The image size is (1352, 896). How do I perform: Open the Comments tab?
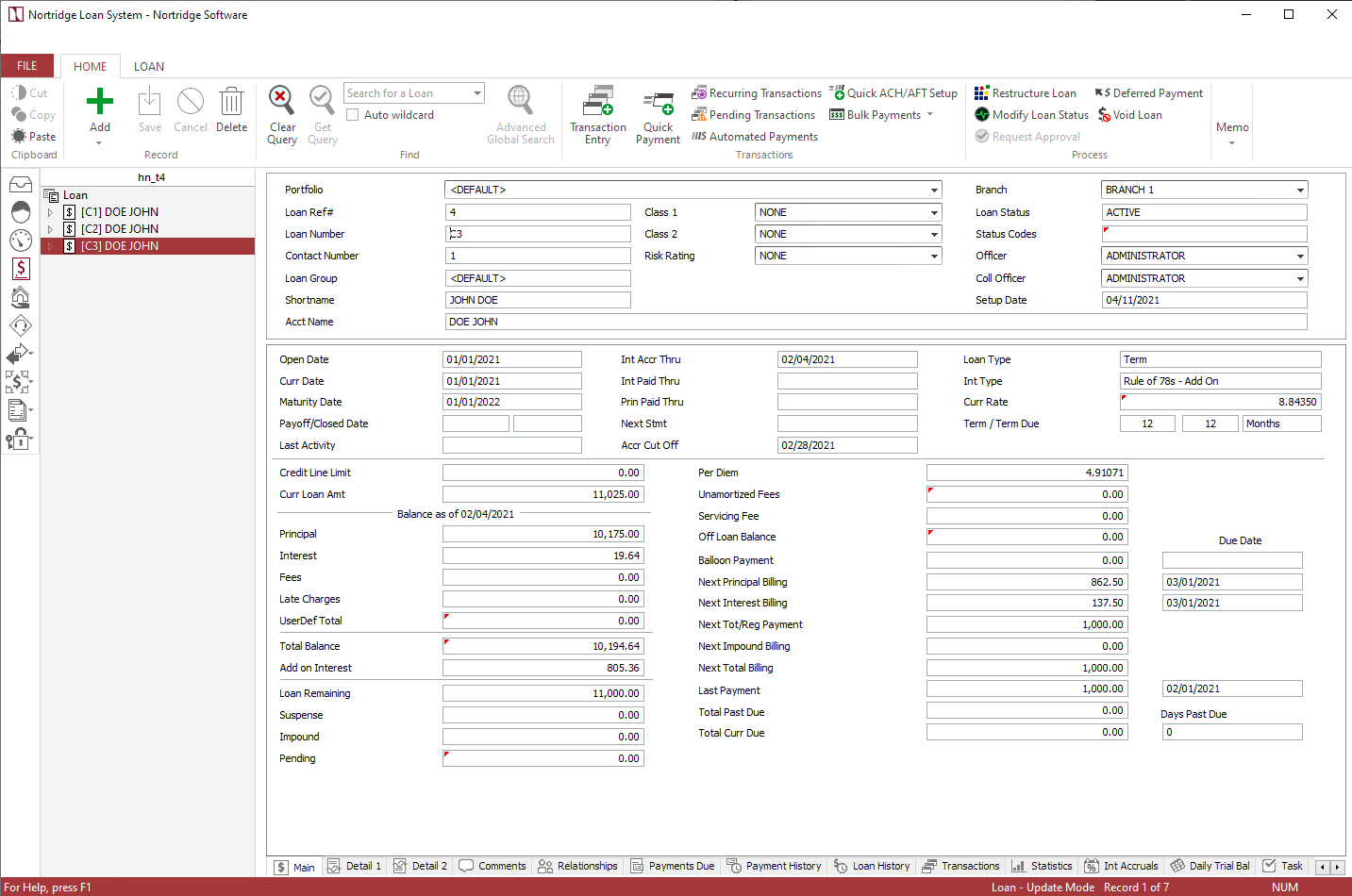tap(492, 866)
